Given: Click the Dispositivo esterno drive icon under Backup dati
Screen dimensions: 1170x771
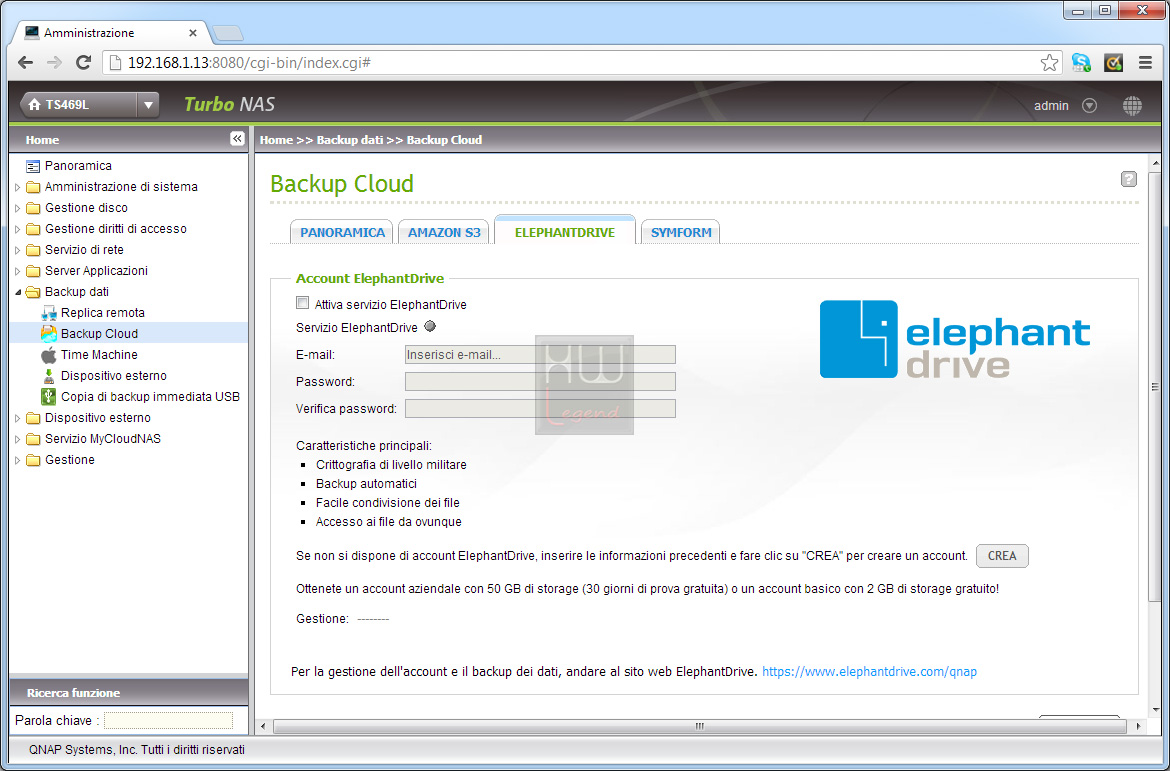Looking at the screenshot, I should (49, 375).
